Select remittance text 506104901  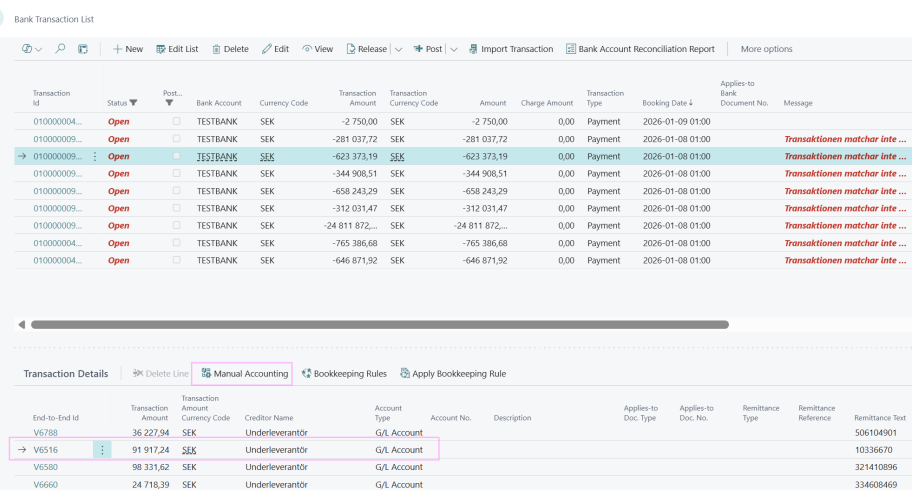[876, 432]
